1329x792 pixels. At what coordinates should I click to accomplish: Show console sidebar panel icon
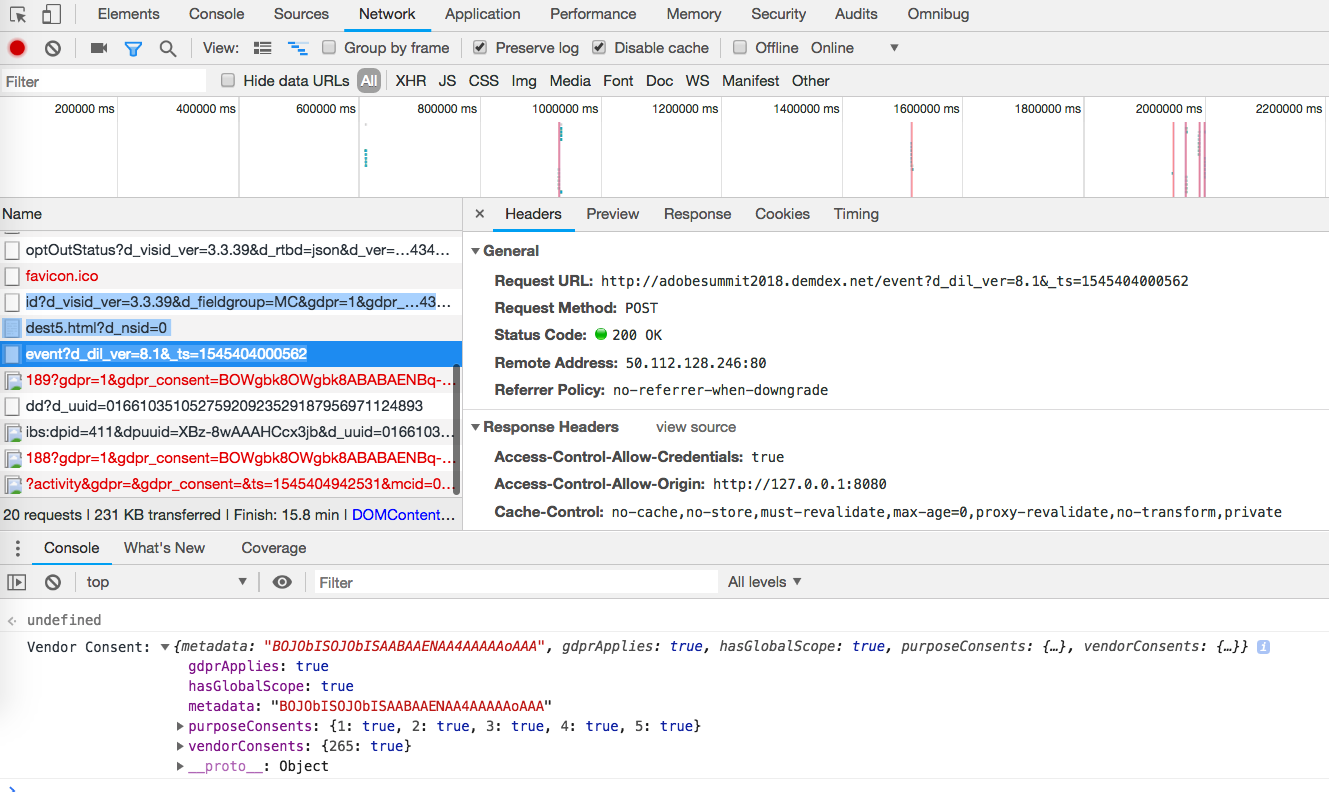tap(17, 582)
